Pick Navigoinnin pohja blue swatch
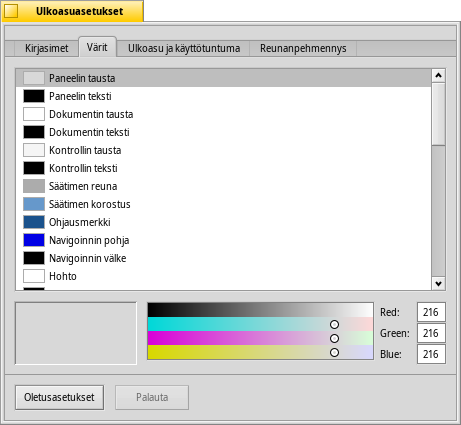Viewport: 461px width, 425px height. (x=34, y=240)
